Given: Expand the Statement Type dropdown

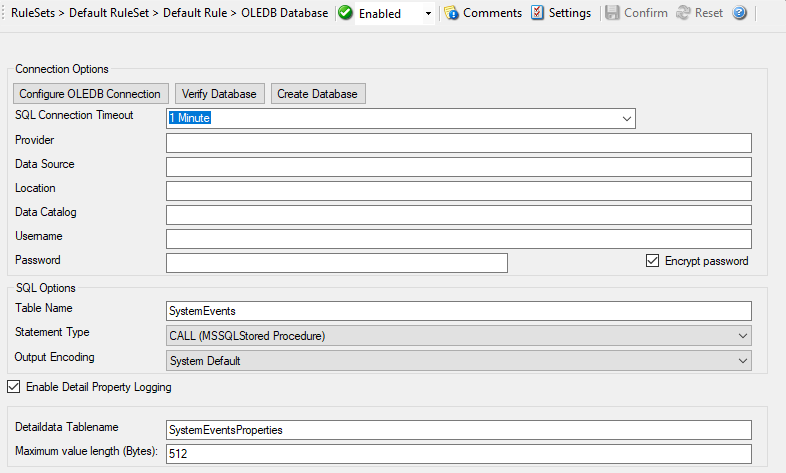Looking at the screenshot, I should (x=742, y=335).
